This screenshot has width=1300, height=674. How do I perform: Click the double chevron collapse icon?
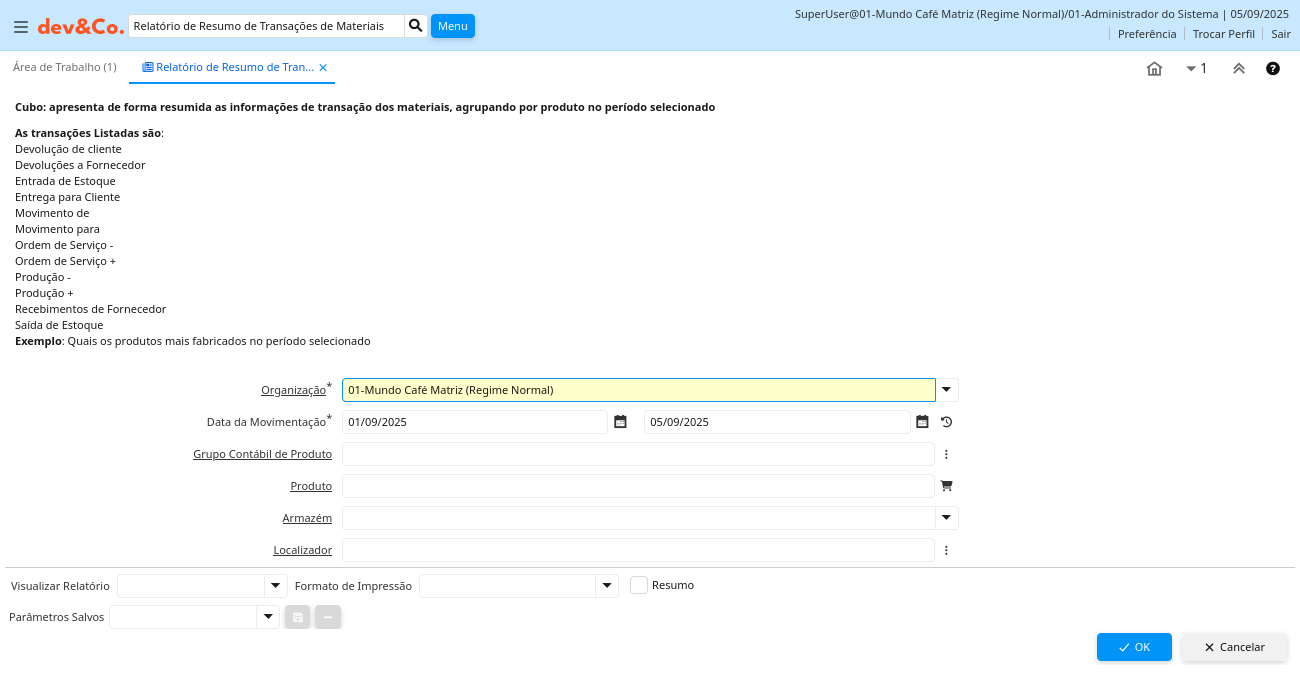coord(1238,69)
